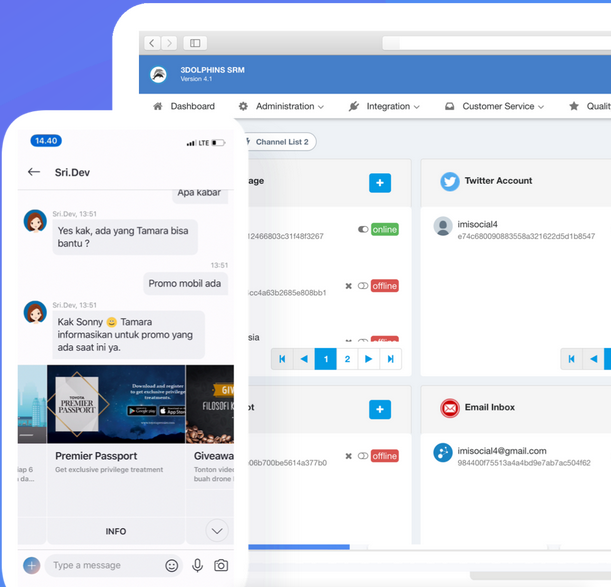Add a channel with top plus button
611x587 pixels.
380,183
